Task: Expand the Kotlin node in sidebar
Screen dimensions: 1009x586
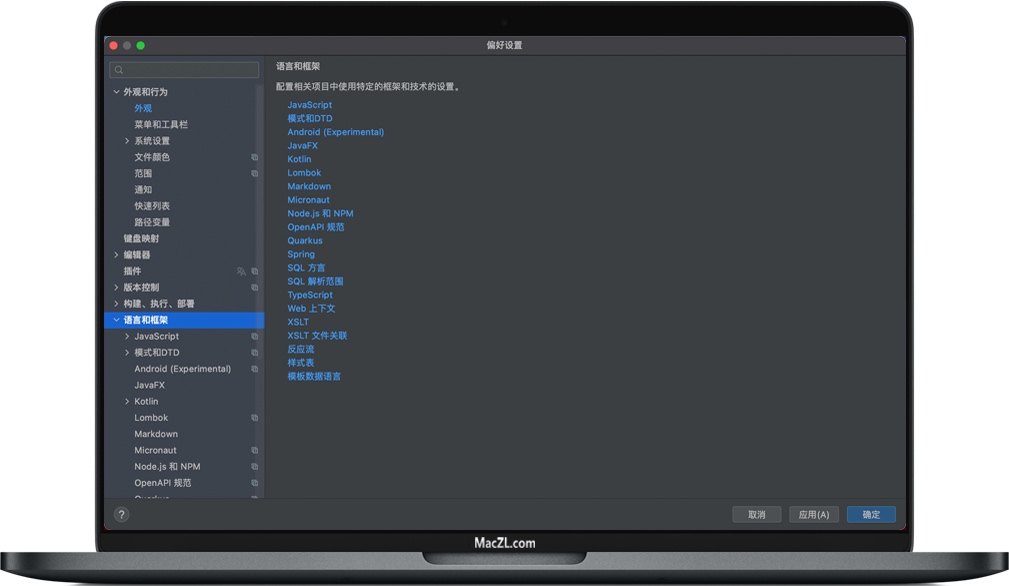Action: (x=127, y=402)
